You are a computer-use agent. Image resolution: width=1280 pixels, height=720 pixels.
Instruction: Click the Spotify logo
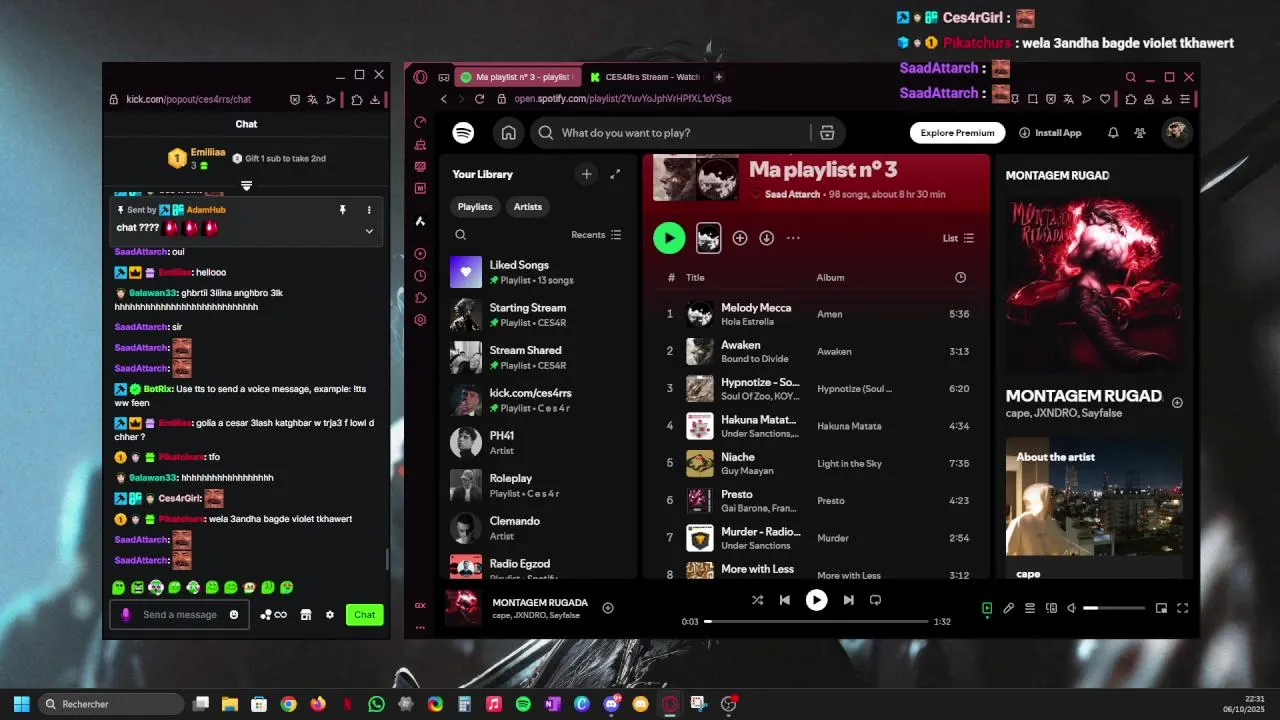click(463, 133)
